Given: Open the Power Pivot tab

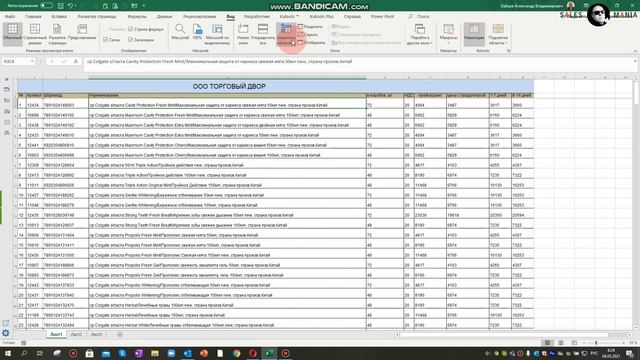Looking at the screenshot, I should click(382, 16).
